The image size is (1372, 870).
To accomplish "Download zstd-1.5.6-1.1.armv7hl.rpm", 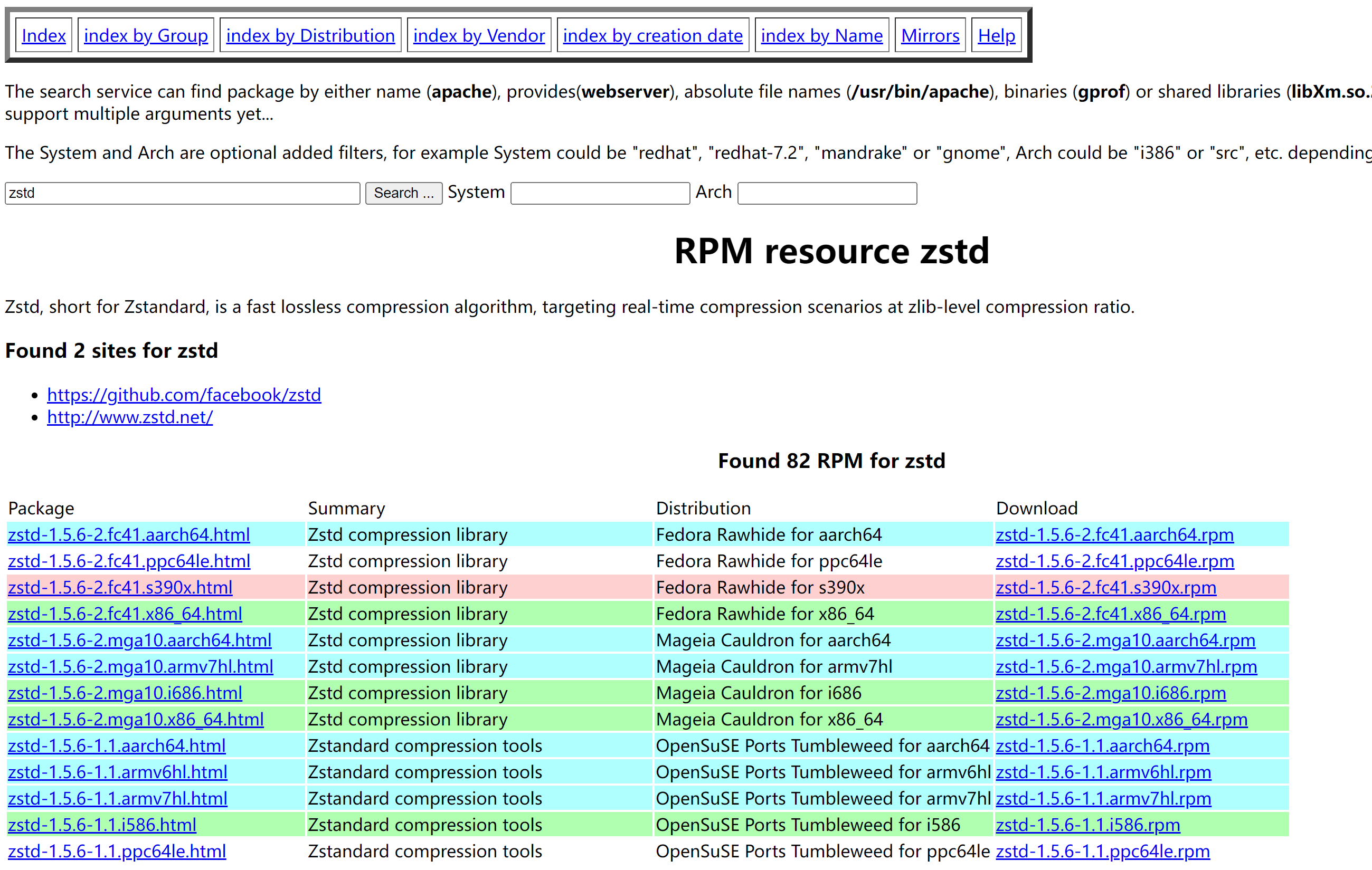I will click(x=1104, y=798).
